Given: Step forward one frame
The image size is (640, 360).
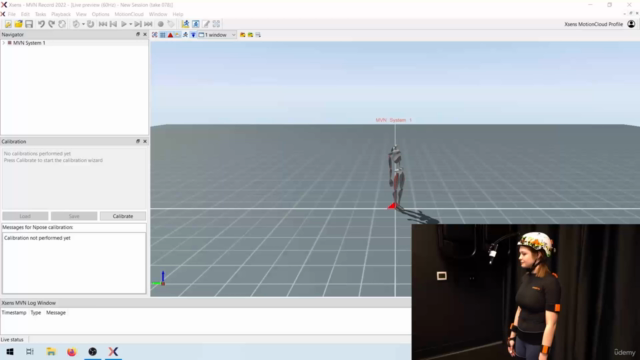Looking at the screenshot, I should [138, 24].
